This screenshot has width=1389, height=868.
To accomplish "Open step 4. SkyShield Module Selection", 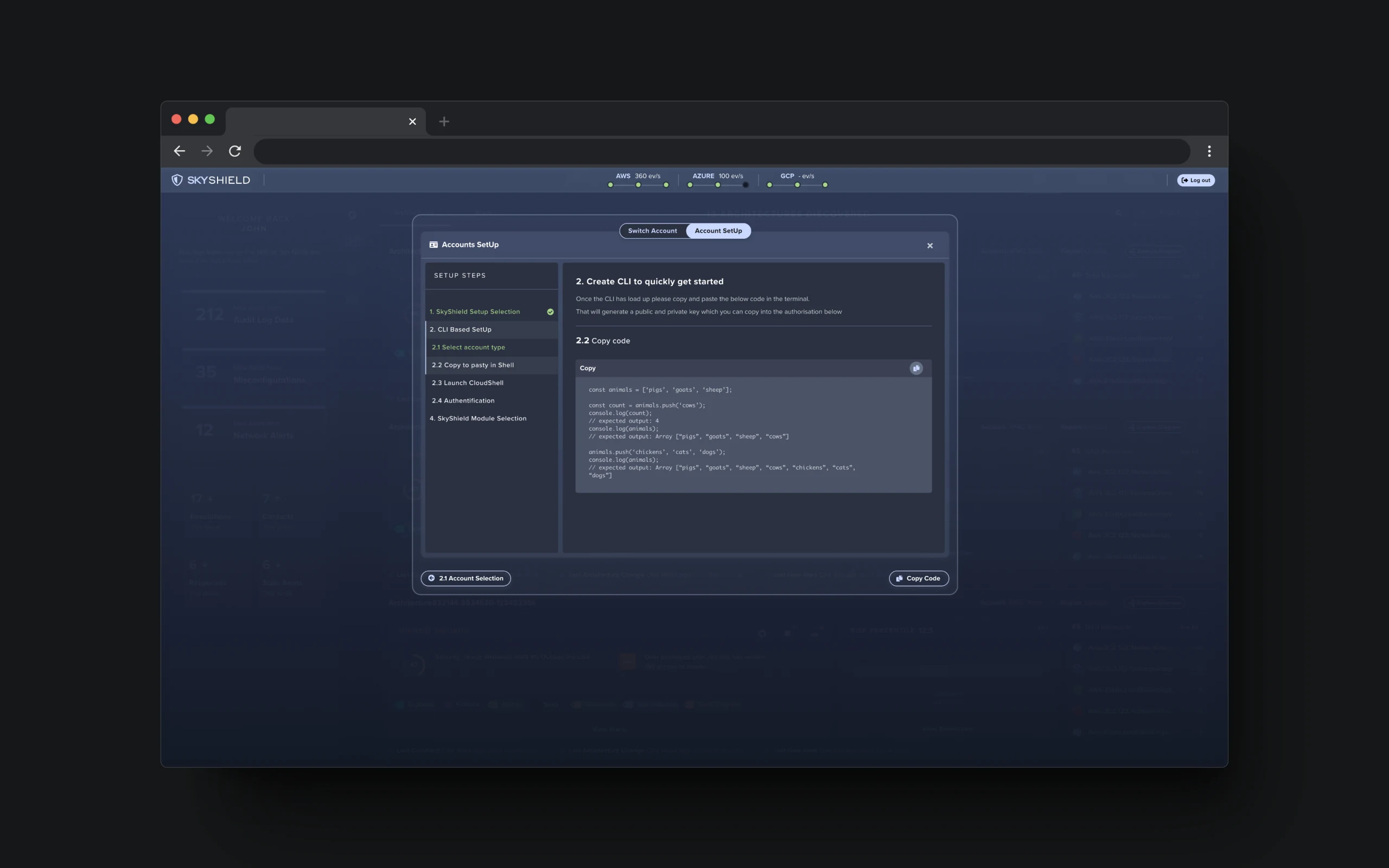I will click(492, 418).
